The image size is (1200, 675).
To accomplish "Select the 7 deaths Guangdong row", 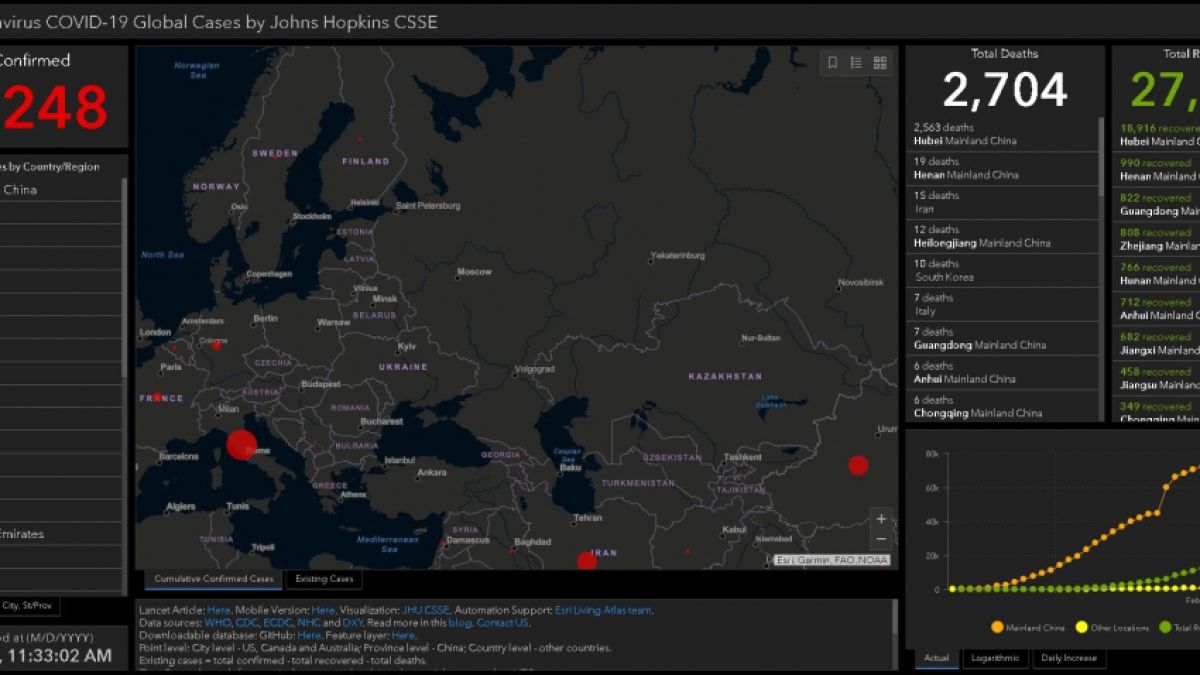I will coord(1002,339).
